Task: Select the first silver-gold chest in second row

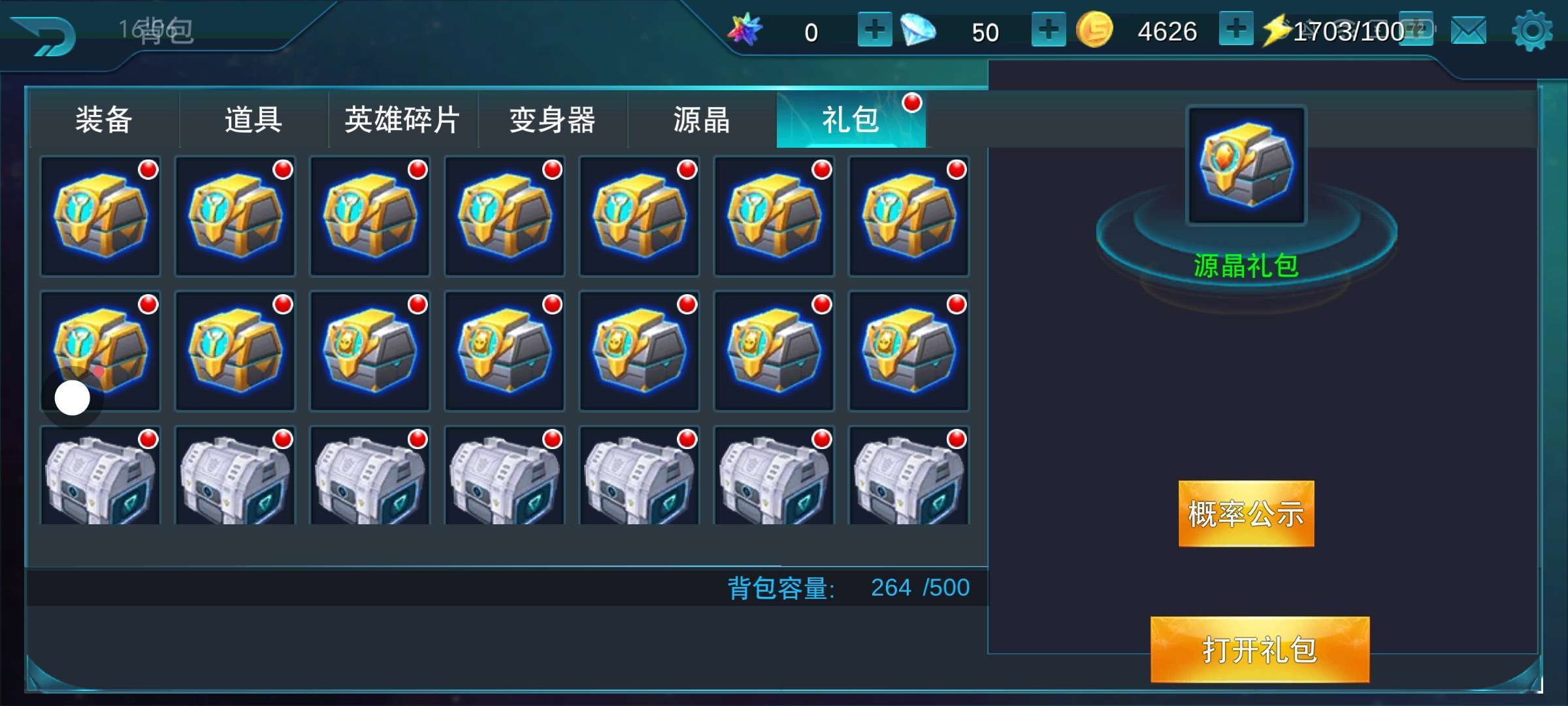Action: [x=370, y=351]
